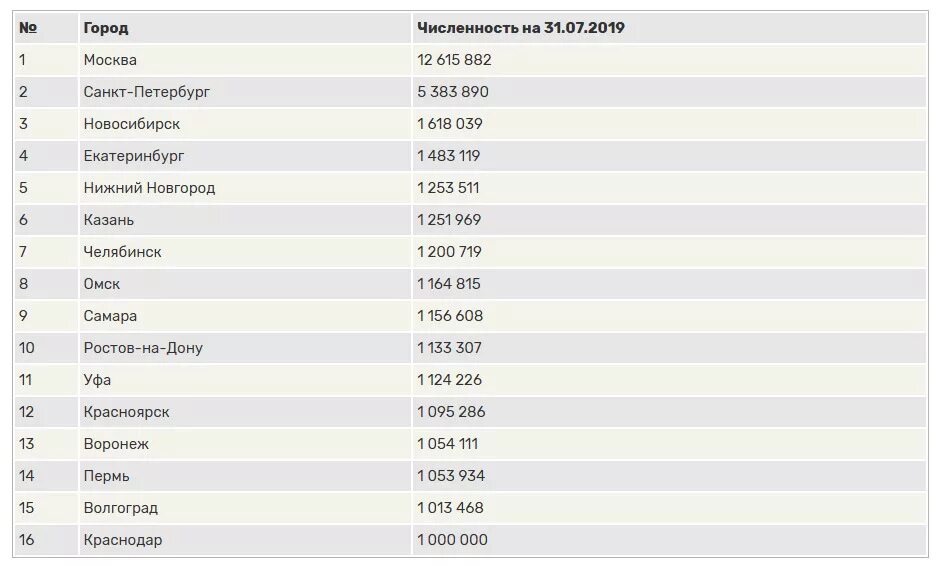Click population value 1 095 286
Image resolution: width=938 pixels, height=566 pixels.
[451, 412]
